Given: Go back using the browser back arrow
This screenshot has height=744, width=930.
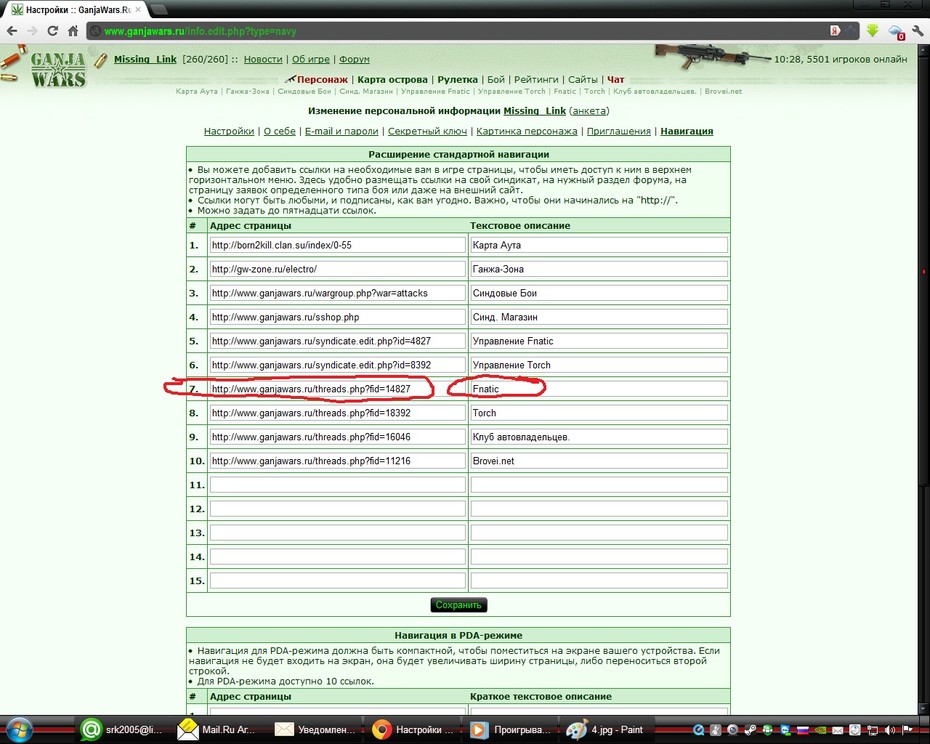Looking at the screenshot, I should 12,31.
